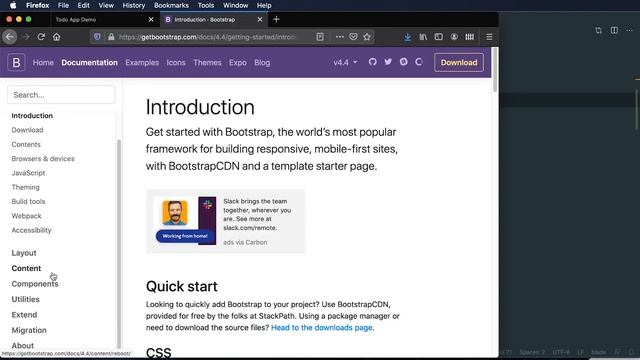This screenshot has width=640, height=360.
Task: Close the Todo App Demo tab
Action: pos(151,19)
